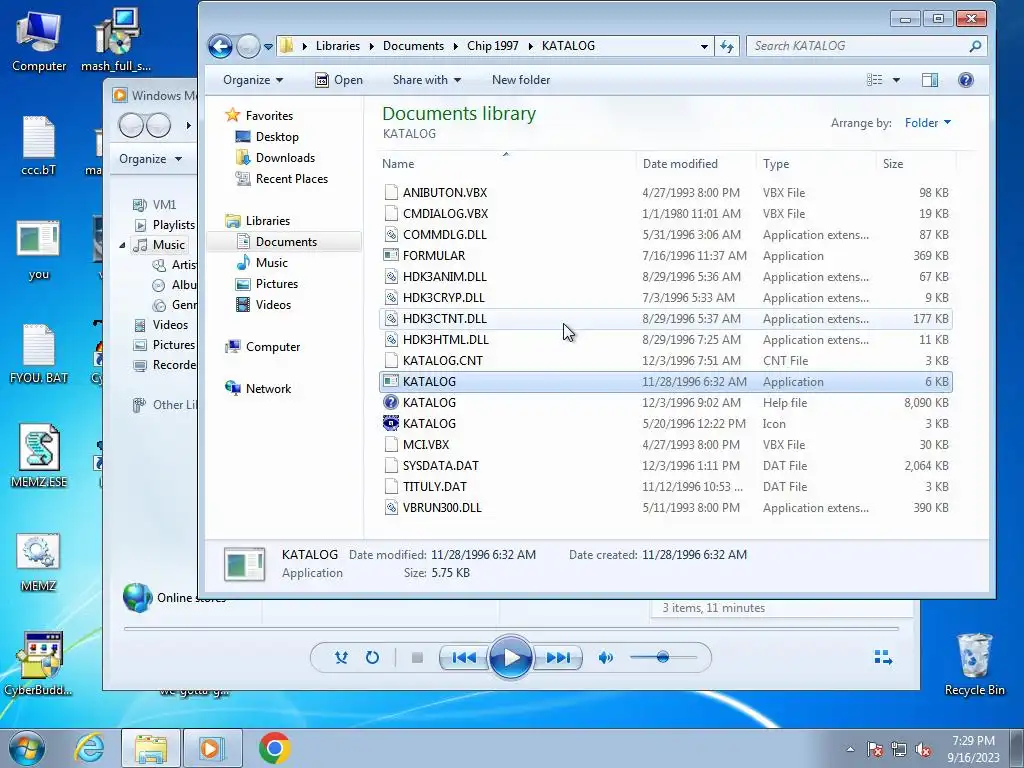This screenshot has height=768, width=1024.
Task: Select the SYSDATA.DAT file
Action: pyautogui.click(x=665, y=466)
